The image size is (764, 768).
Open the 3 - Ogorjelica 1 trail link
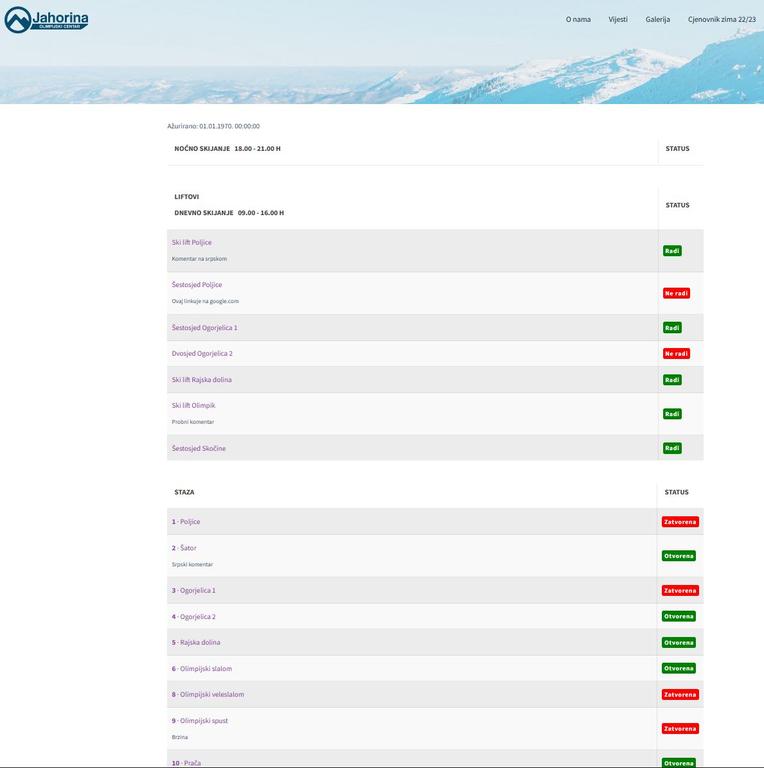click(193, 591)
